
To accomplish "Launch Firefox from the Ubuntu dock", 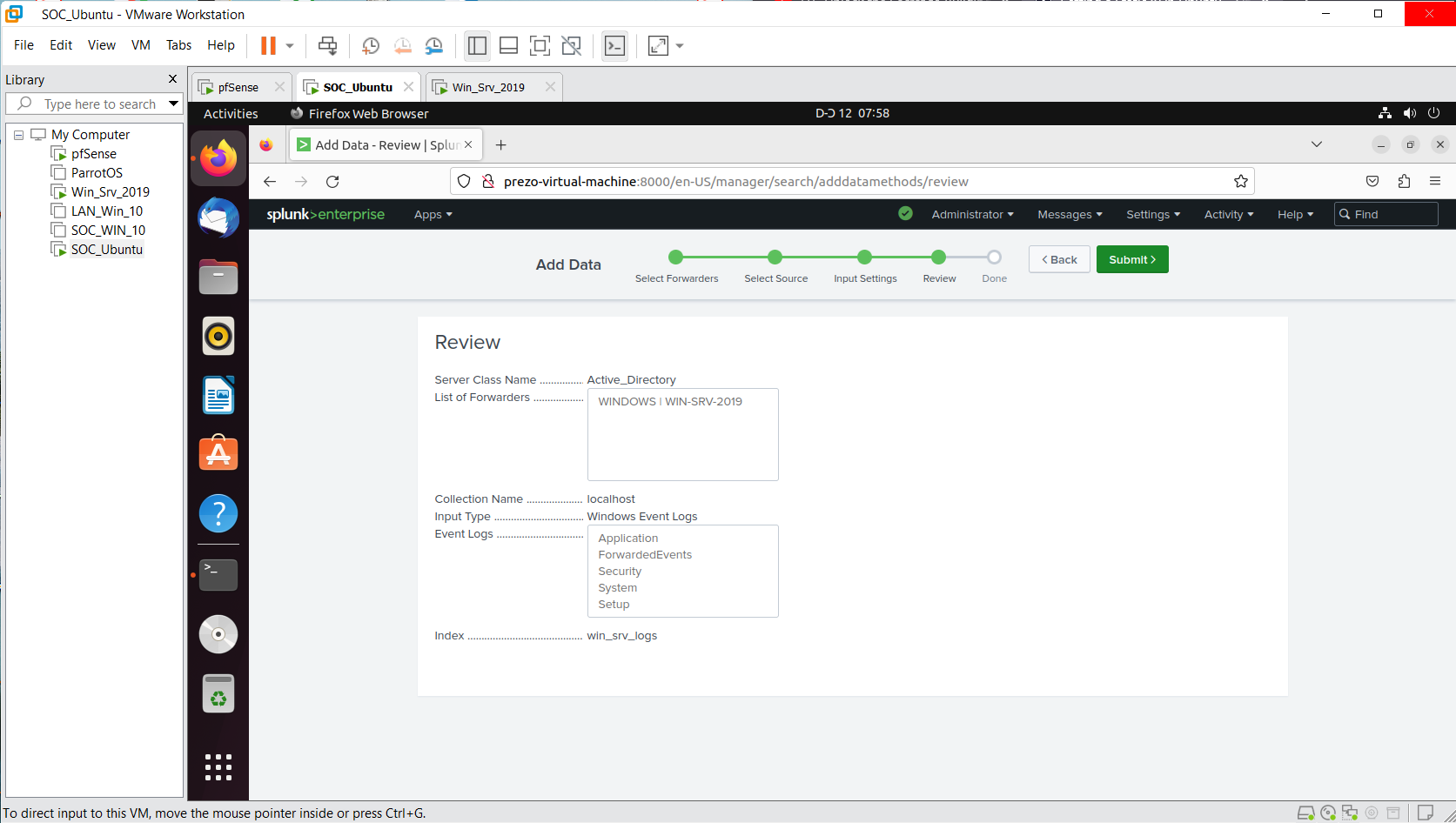I will [218, 158].
